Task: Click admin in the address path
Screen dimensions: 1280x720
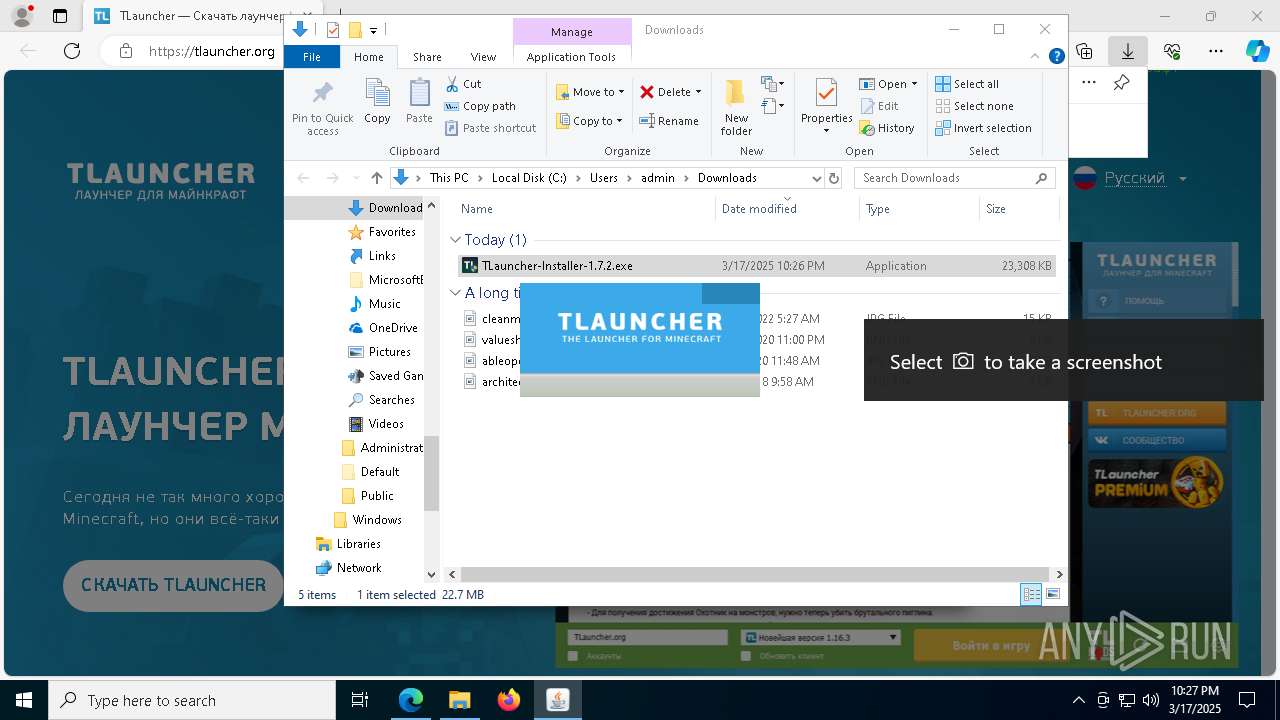Action: coord(658,178)
